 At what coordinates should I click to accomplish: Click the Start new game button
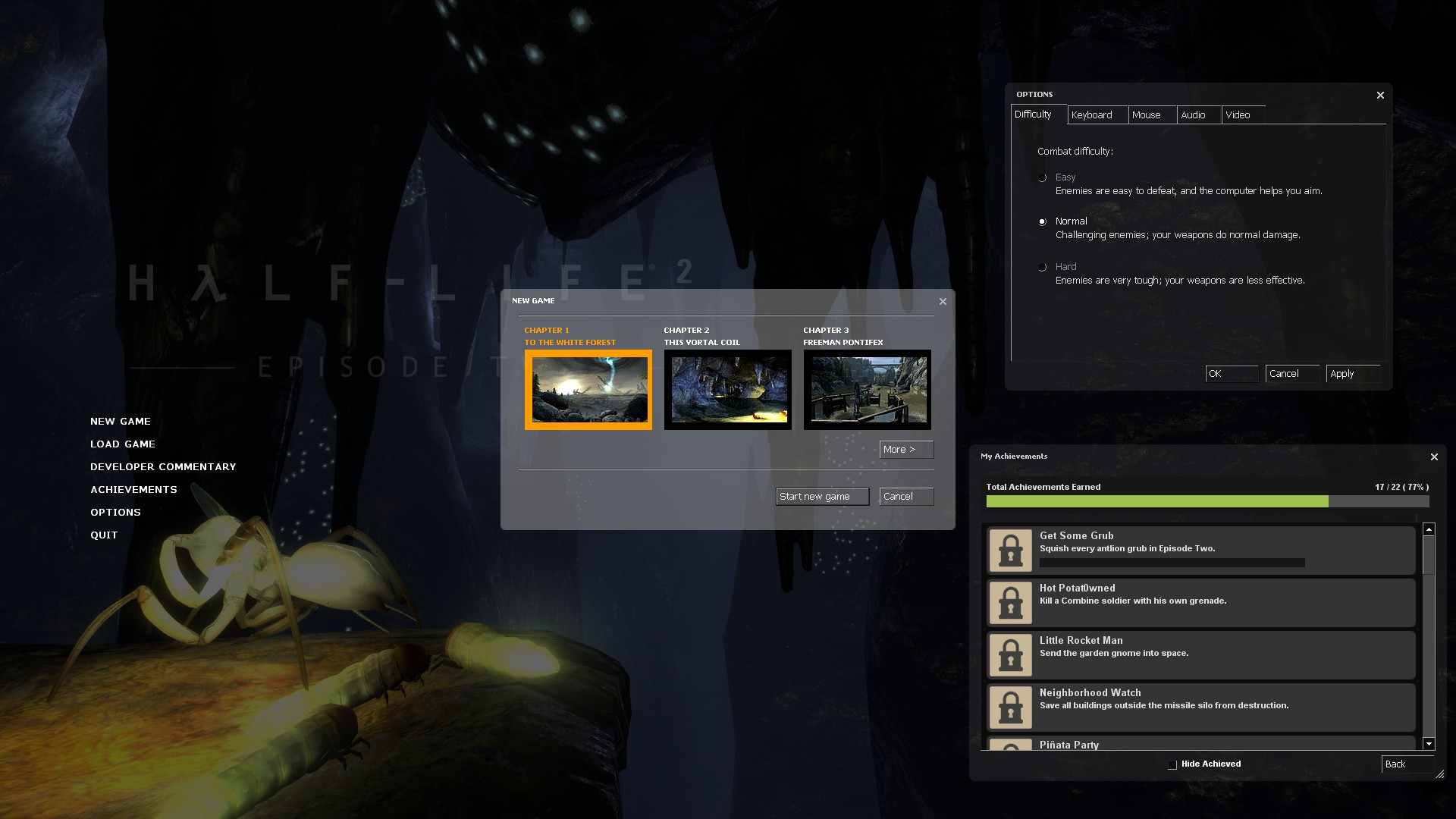coord(823,497)
